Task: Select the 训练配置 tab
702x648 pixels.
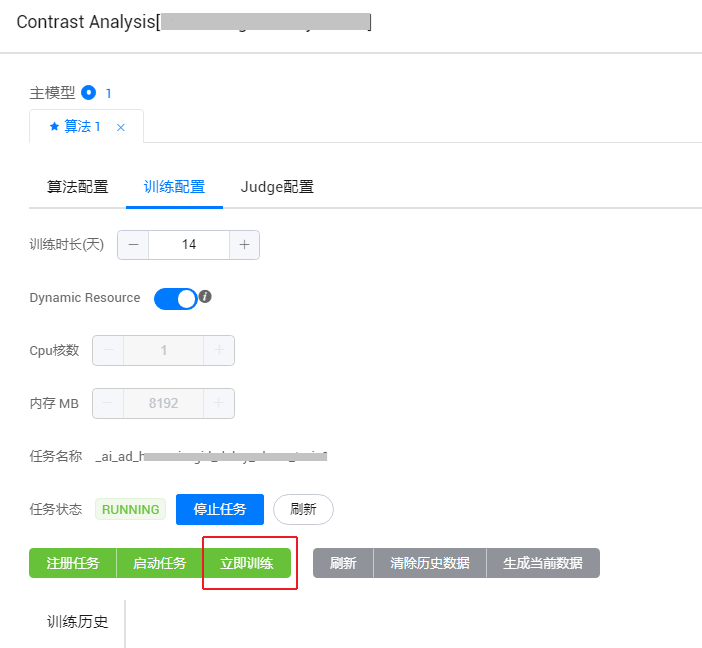Action: tap(174, 187)
